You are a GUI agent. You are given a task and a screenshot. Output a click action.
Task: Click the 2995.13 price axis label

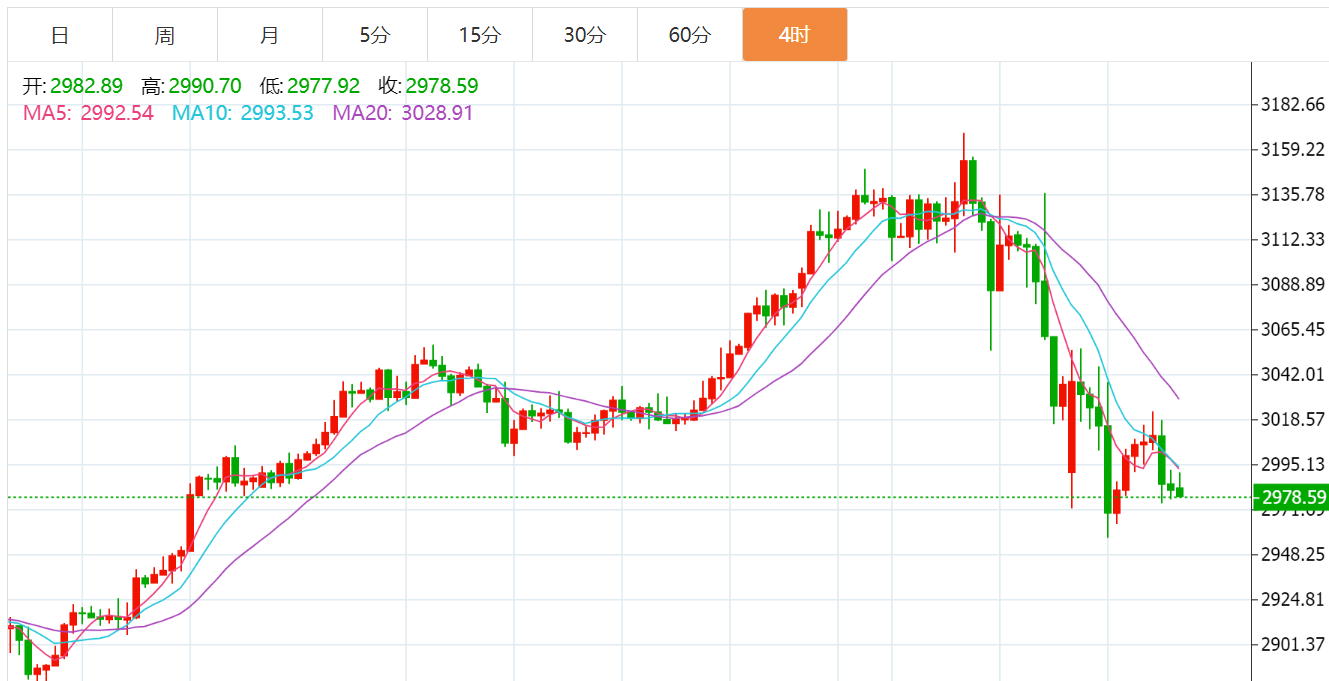(x=1293, y=464)
